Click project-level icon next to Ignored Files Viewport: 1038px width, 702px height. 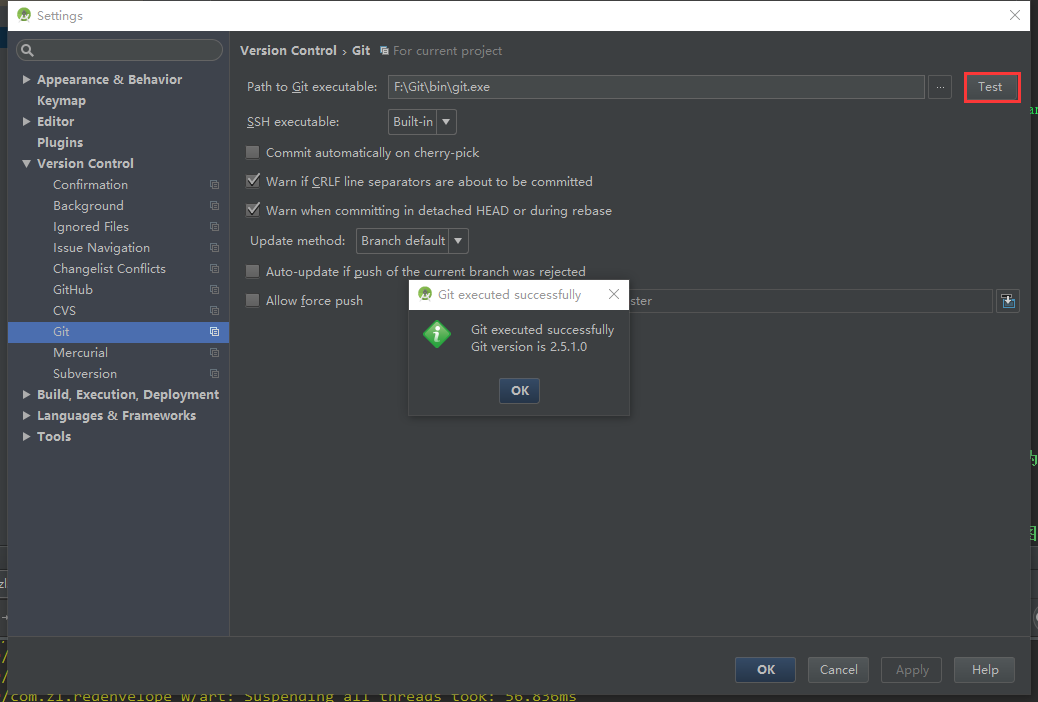point(214,226)
